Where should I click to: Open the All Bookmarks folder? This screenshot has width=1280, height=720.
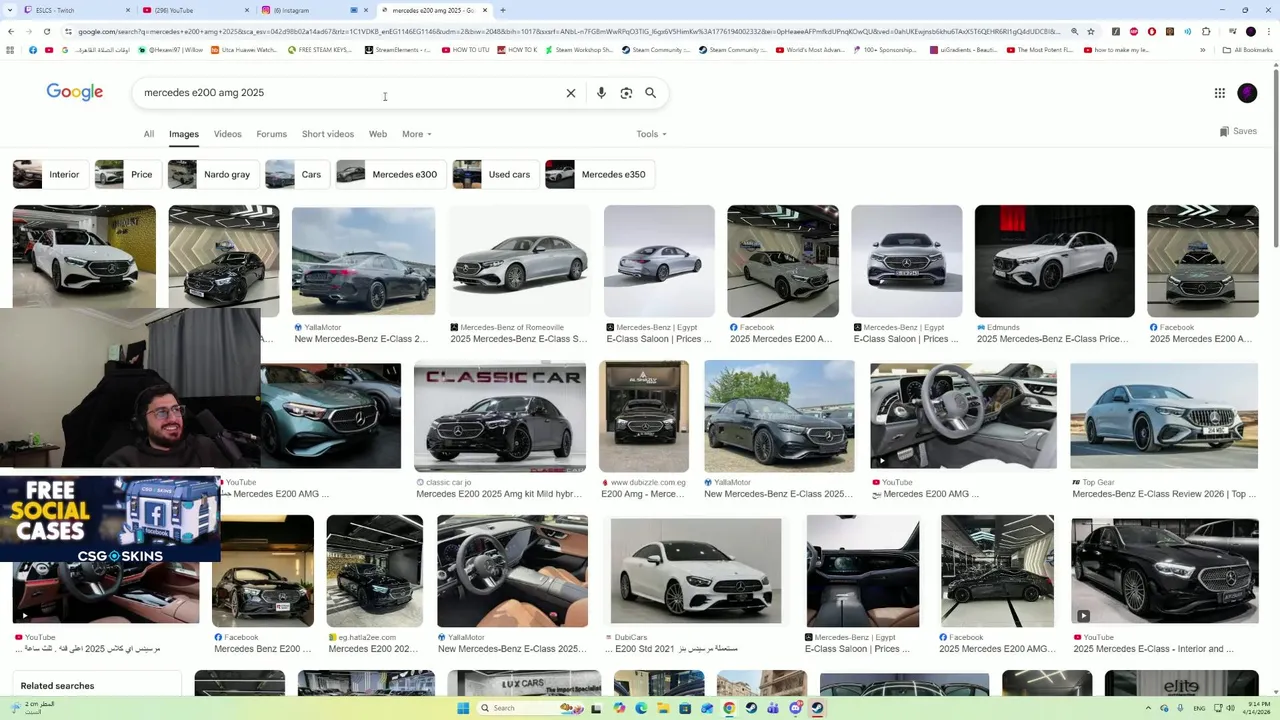pos(1246,50)
